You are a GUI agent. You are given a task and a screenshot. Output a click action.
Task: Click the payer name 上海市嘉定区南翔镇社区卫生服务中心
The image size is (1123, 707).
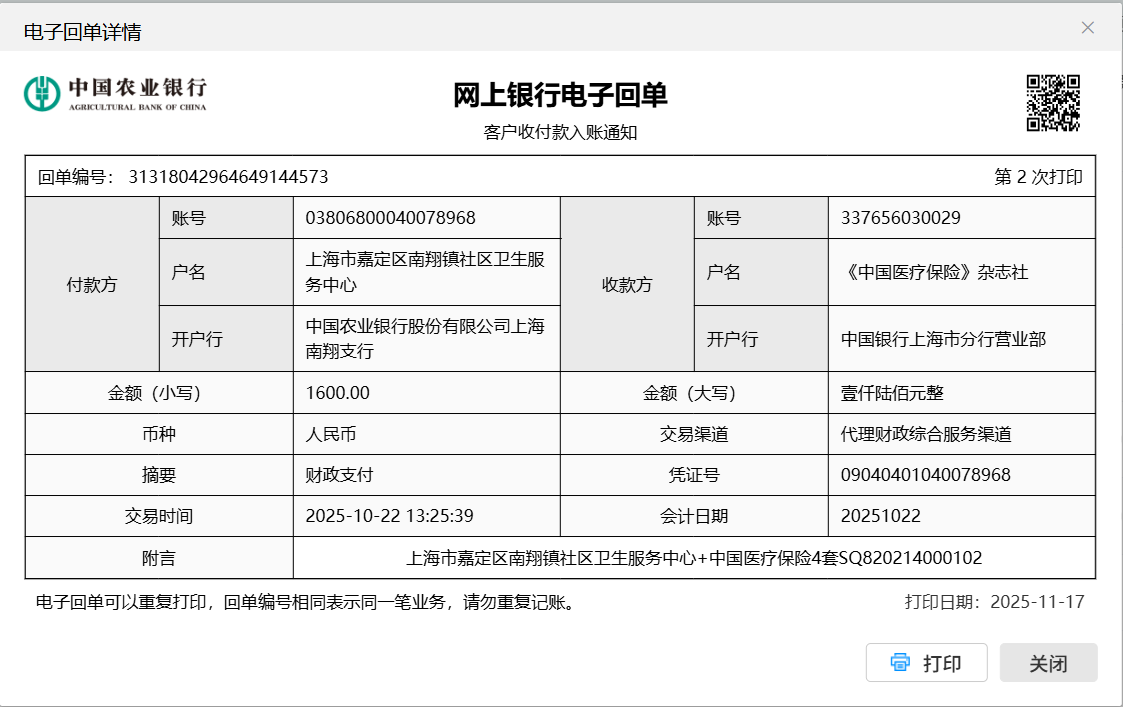tap(425, 272)
